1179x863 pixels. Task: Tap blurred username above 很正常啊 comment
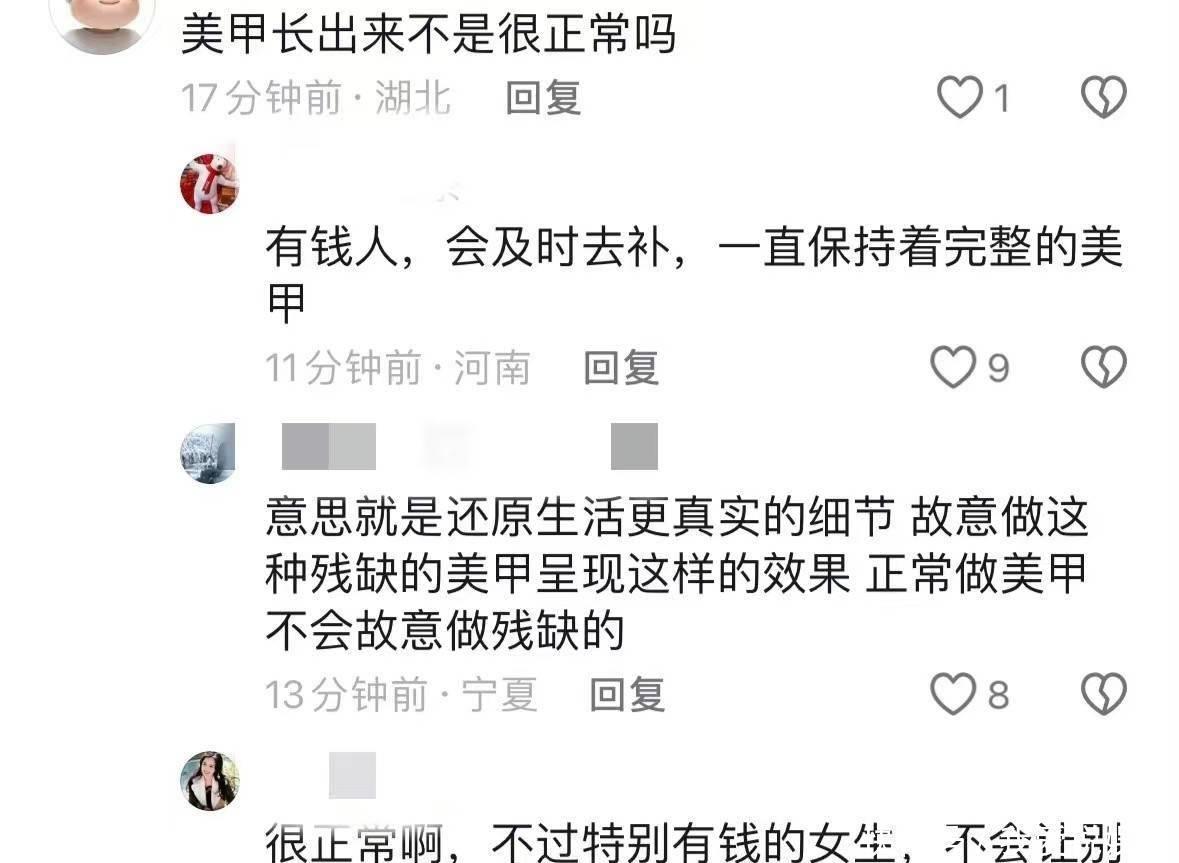pyautogui.click(x=352, y=774)
